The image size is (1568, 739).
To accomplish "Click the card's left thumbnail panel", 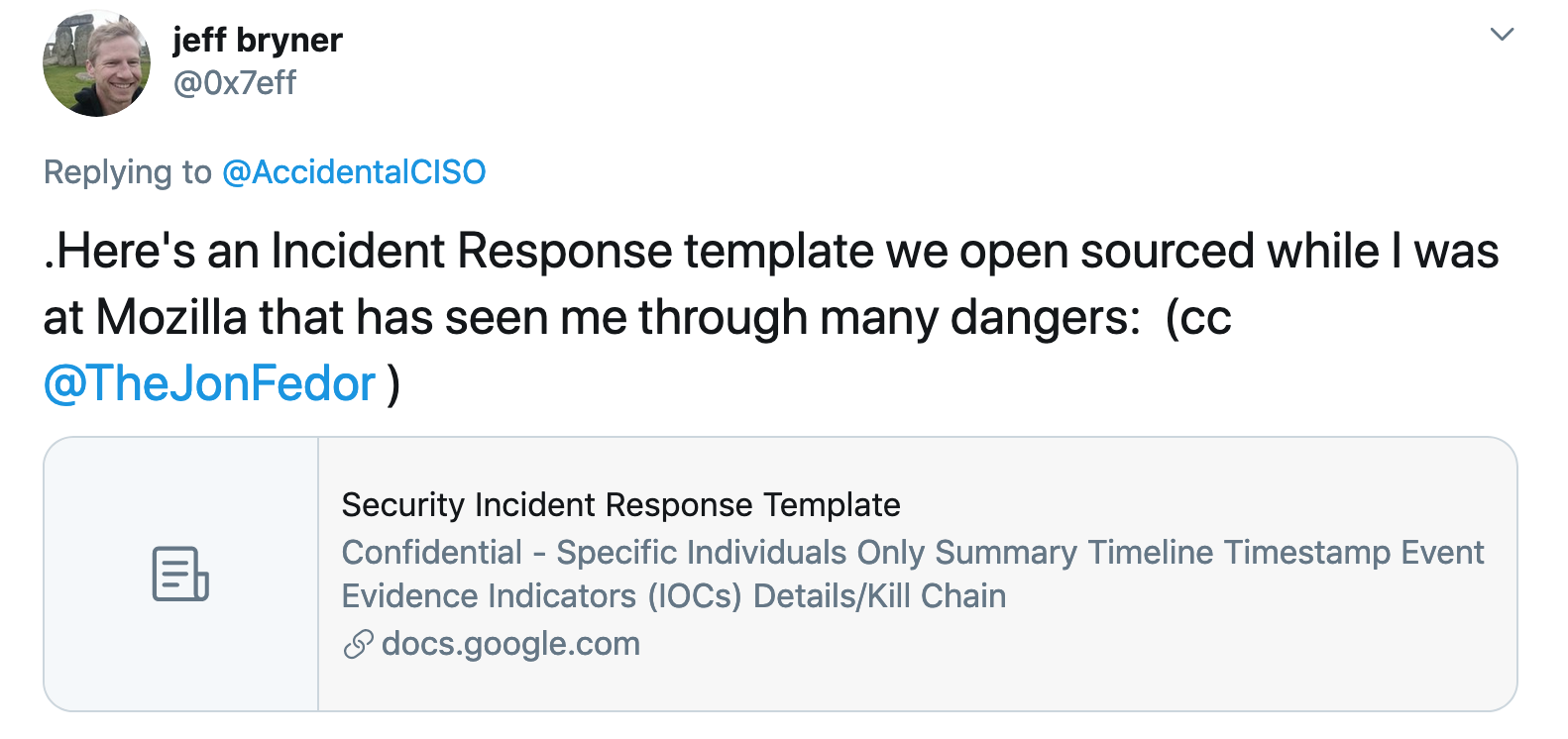I will pyautogui.click(x=180, y=574).
